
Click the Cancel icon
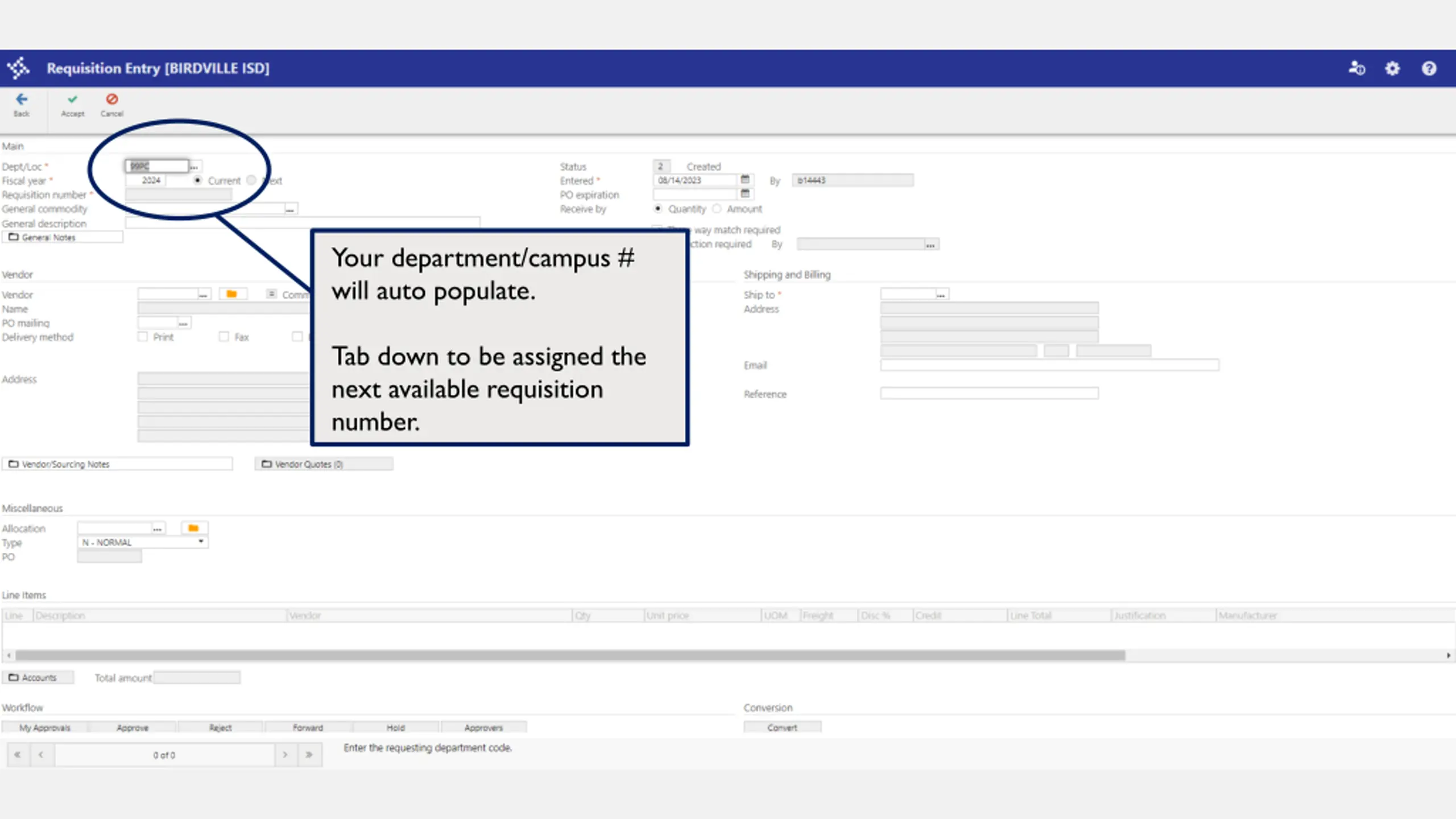112,100
